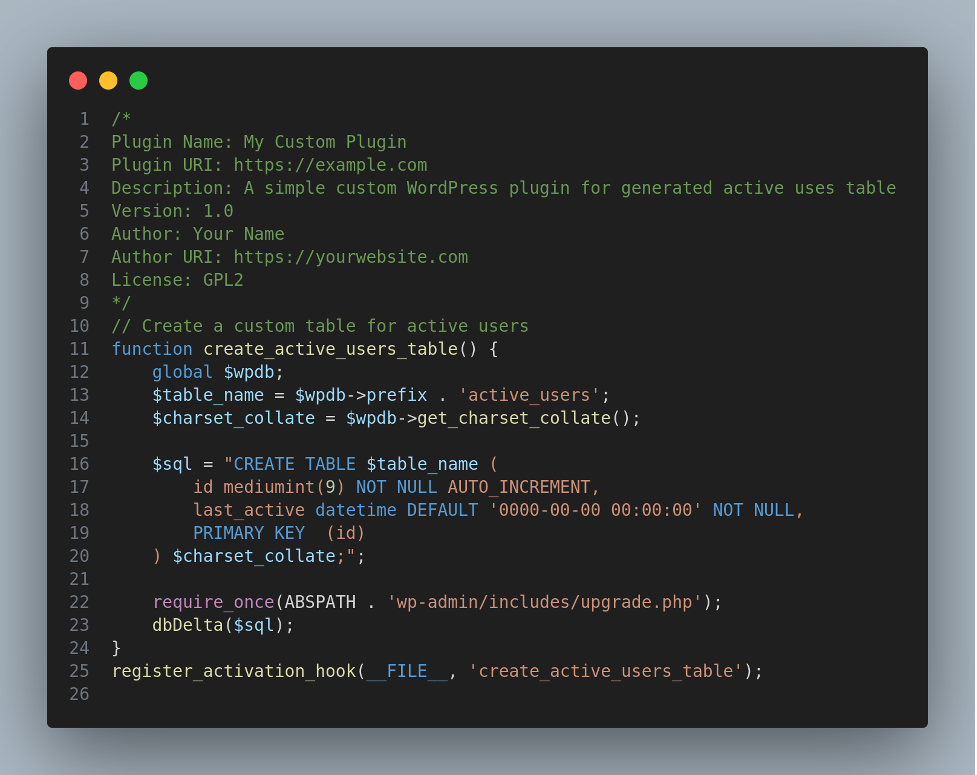Click the text 'id mediumint(9)'
The height and width of the screenshot is (775, 977).
[269, 488]
